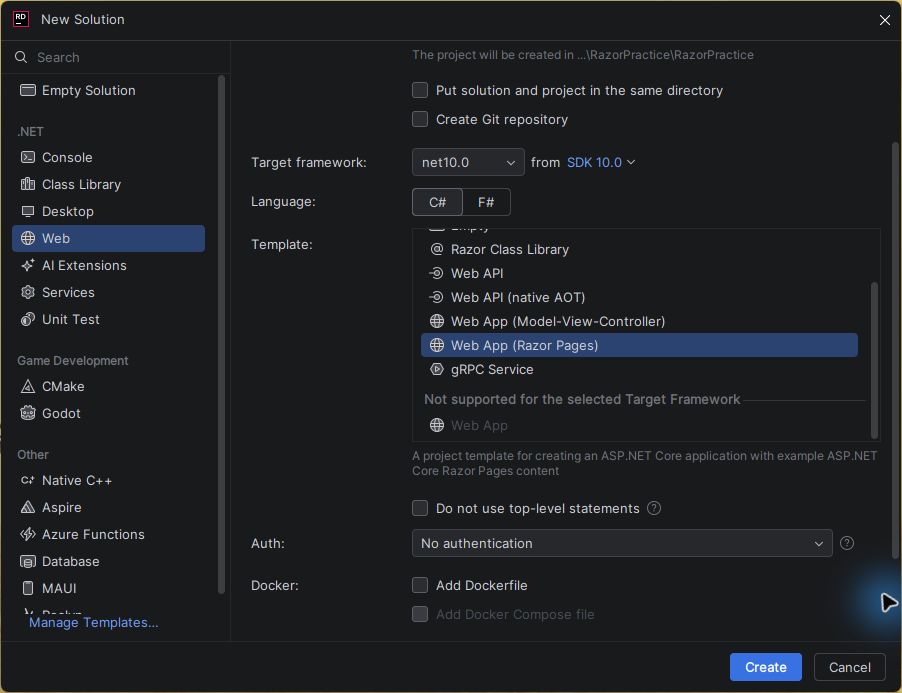This screenshot has width=902, height=693.
Task: Choose Azure Functions category
Action: tap(108, 534)
